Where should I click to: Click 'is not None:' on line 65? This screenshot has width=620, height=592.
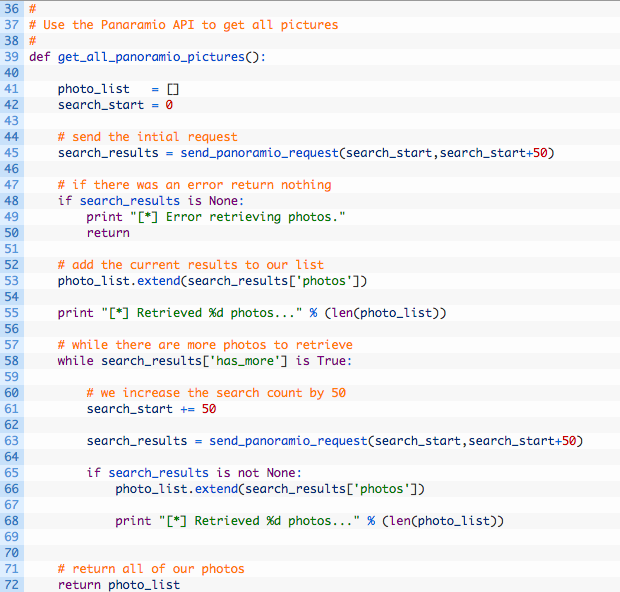pos(259,473)
